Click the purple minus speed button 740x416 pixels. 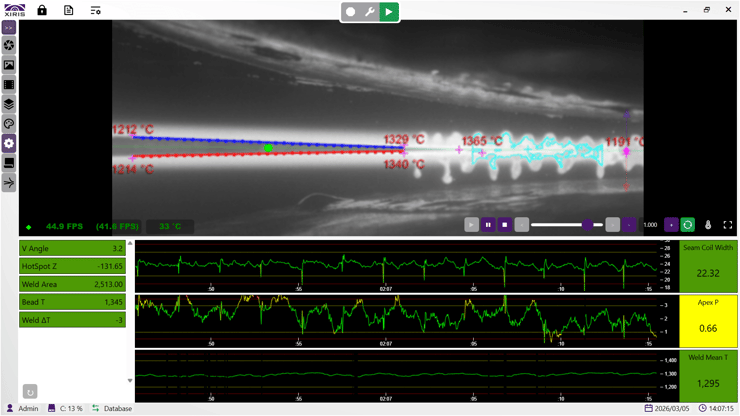[x=629, y=225]
